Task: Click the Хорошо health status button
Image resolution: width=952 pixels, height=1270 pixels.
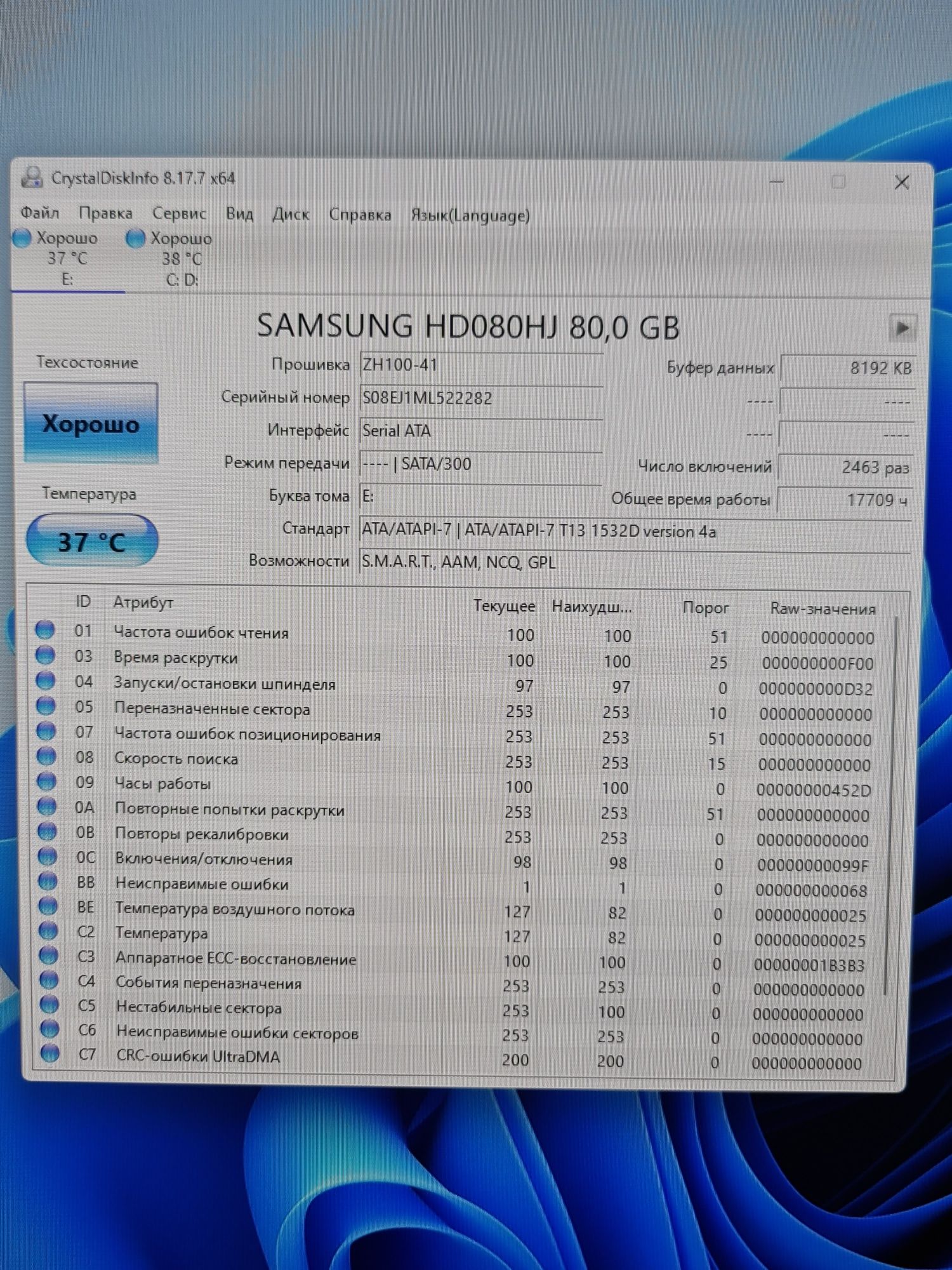Action: coord(91,423)
